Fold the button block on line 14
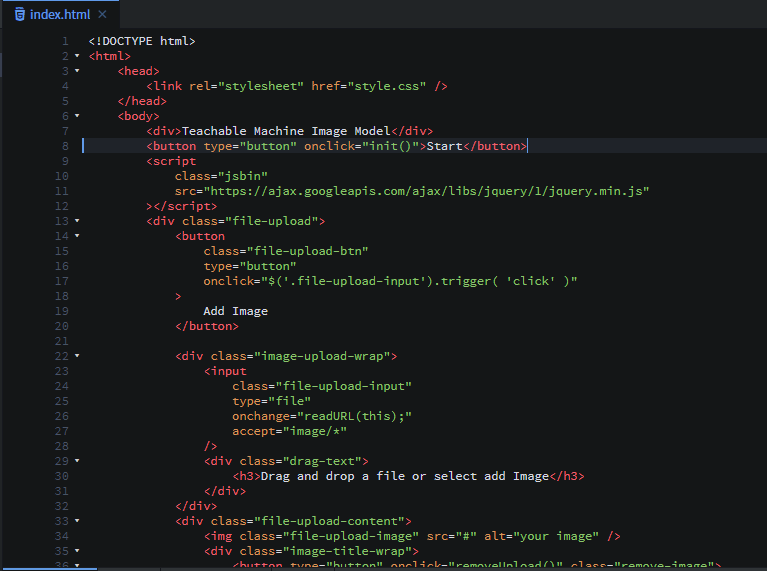767x571 pixels. [77, 236]
